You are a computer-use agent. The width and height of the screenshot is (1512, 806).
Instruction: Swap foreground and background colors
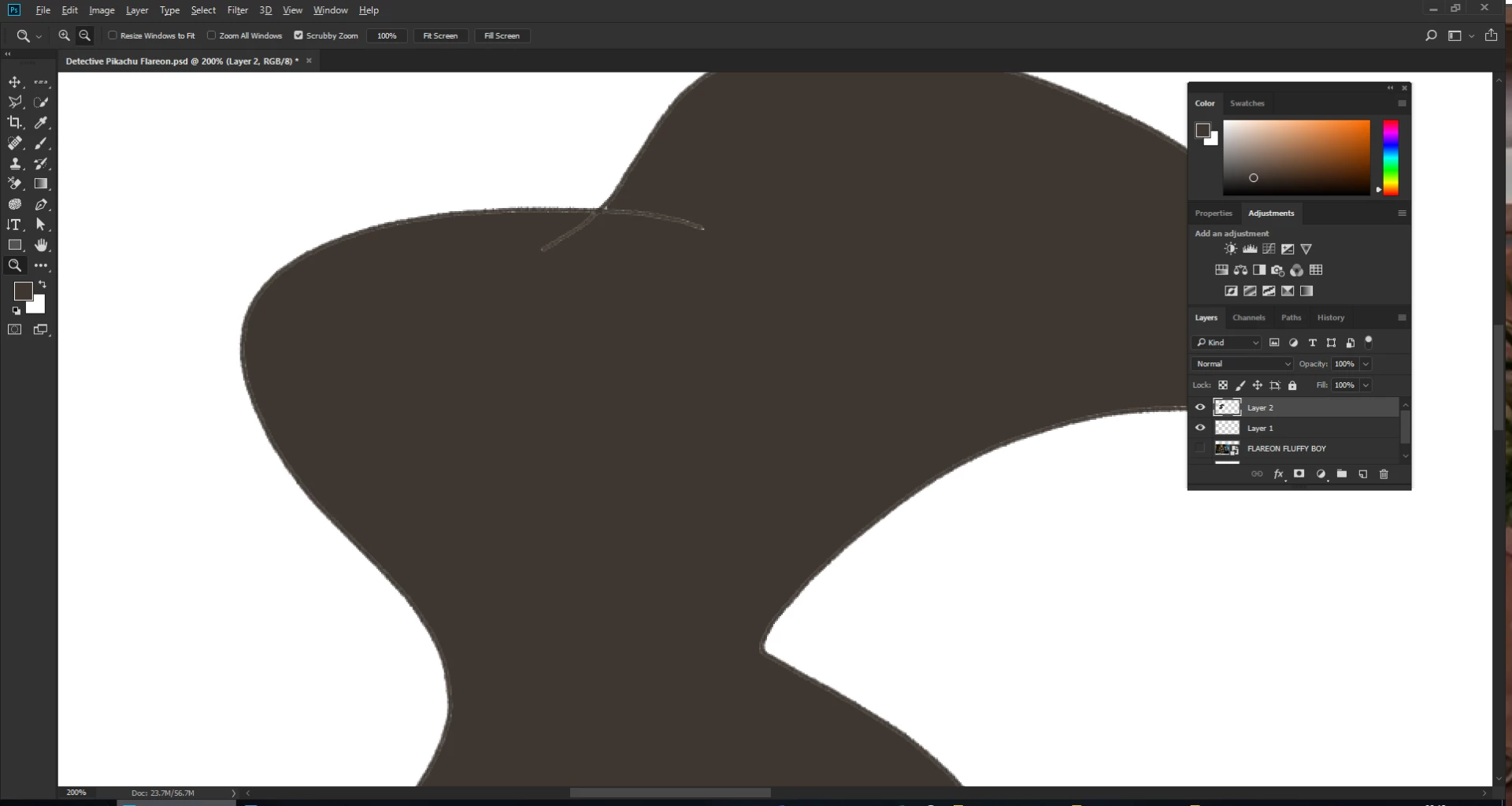(43, 284)
